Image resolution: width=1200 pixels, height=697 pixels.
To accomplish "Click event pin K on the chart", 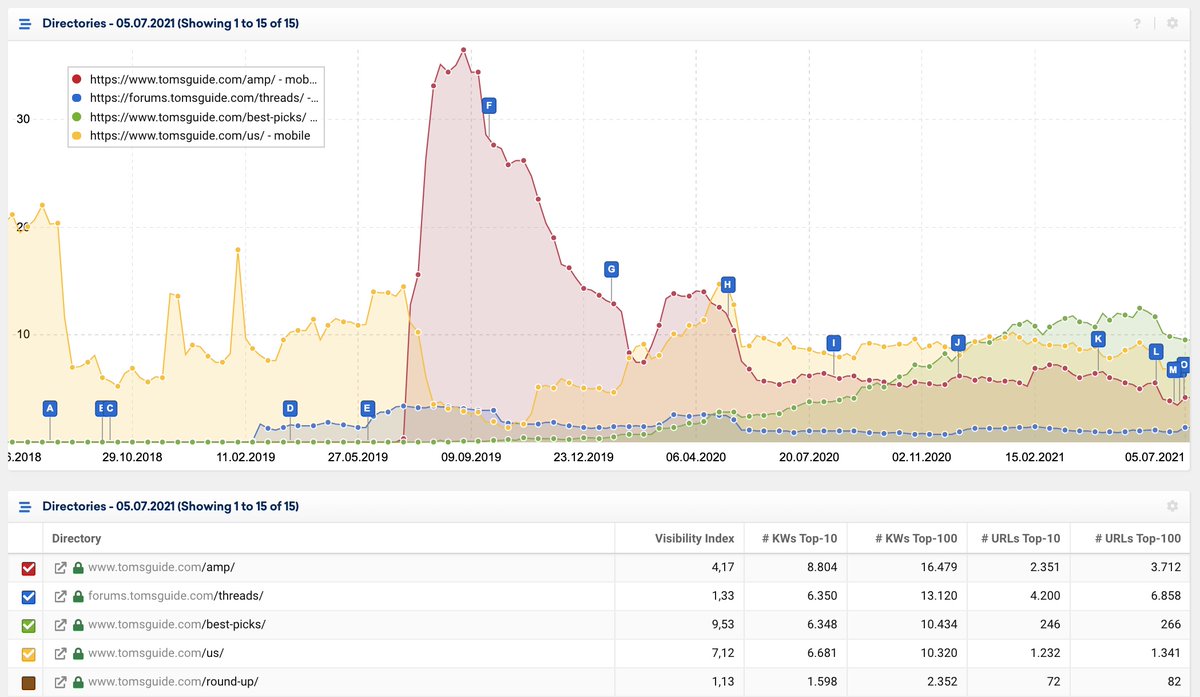I will coord(1098,339).
